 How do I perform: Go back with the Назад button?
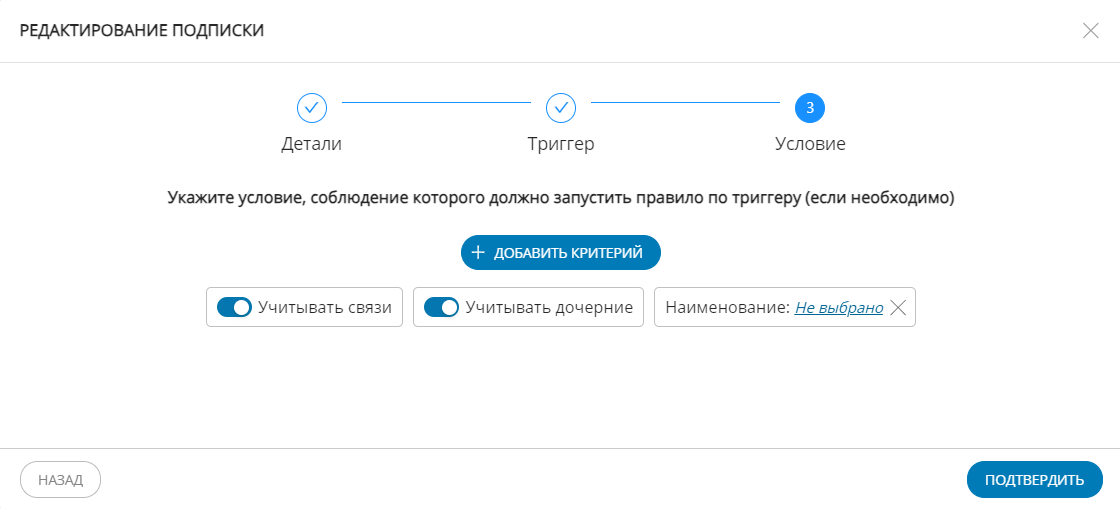(x=61, y=480)
